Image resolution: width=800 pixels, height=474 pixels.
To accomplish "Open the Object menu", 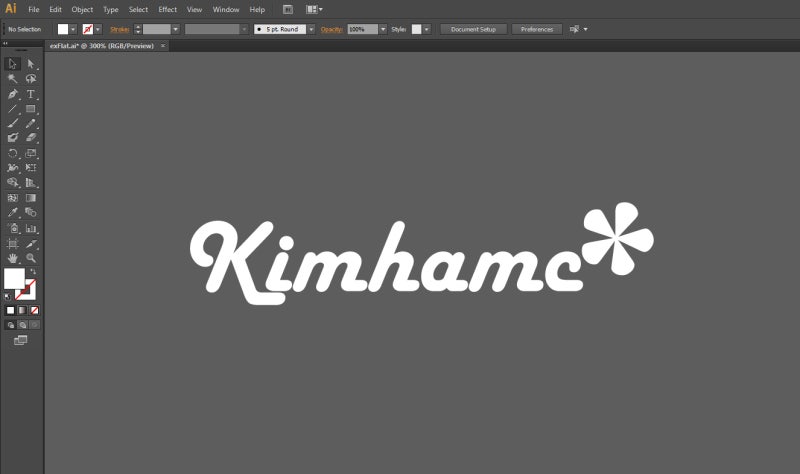I will click(82, 9).
